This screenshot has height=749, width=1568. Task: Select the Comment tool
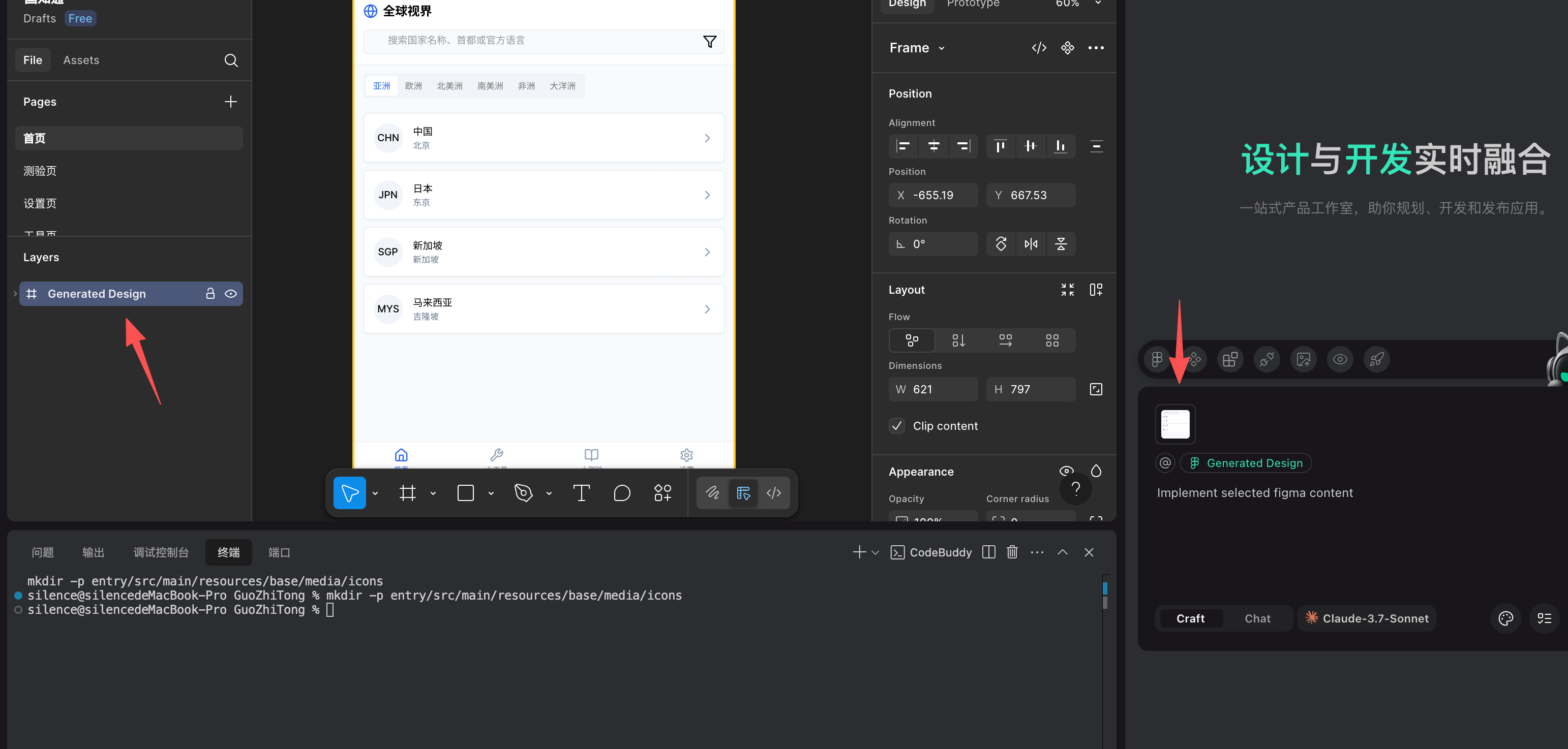(622, 493)
